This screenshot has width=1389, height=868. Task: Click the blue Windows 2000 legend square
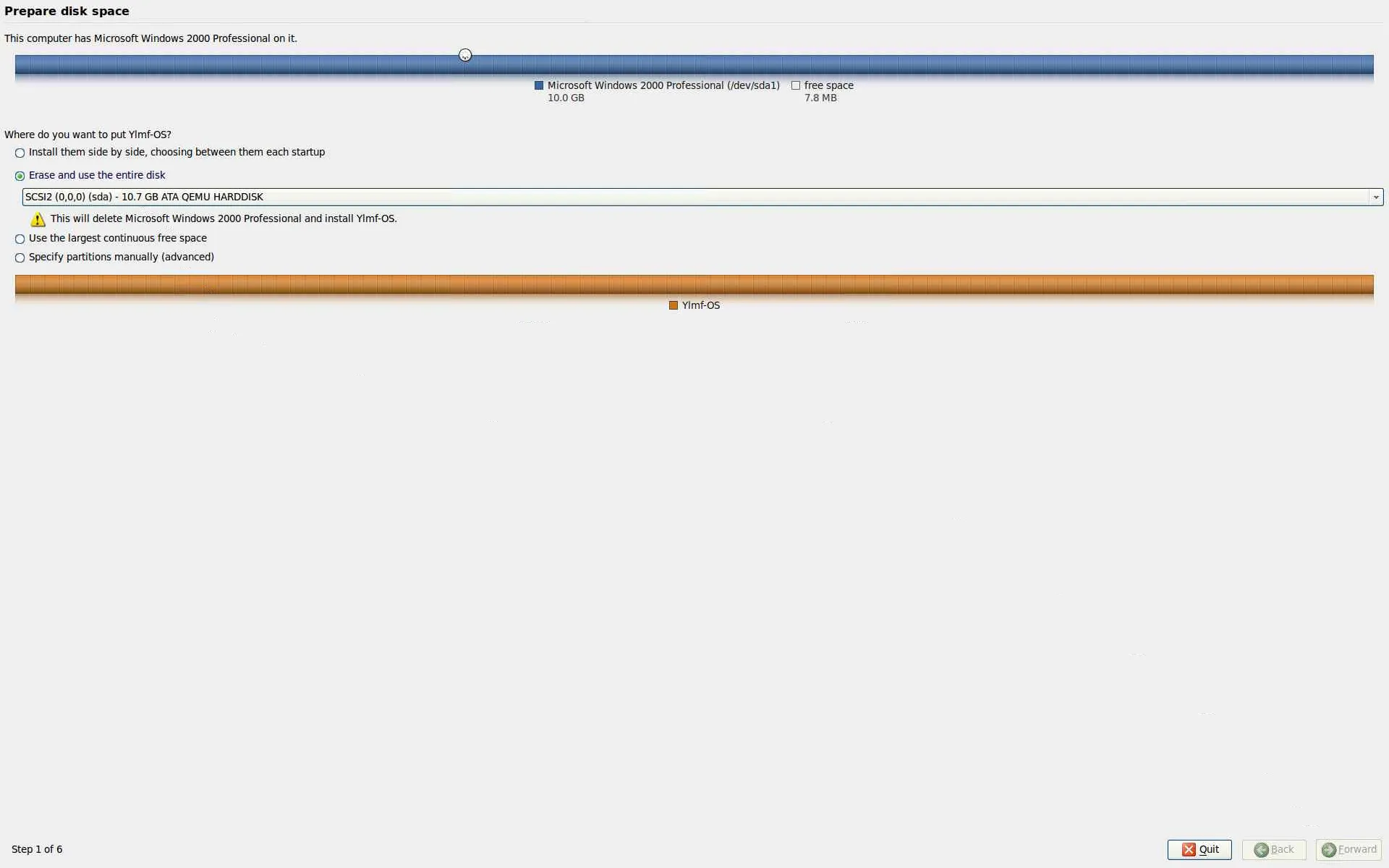click(539, 85)
